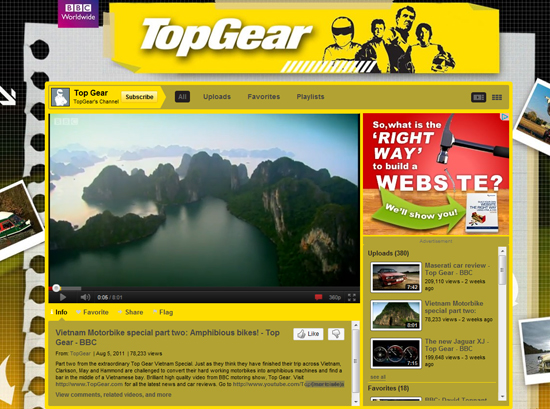
Task: Click 'see all' under Uploads list
Action: click(x=378, y=377)
